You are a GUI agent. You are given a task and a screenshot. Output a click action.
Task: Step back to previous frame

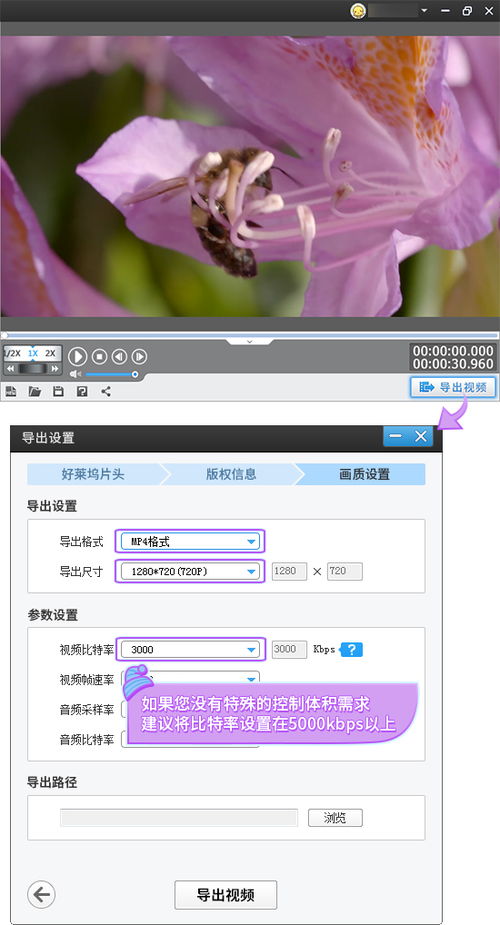120,356
